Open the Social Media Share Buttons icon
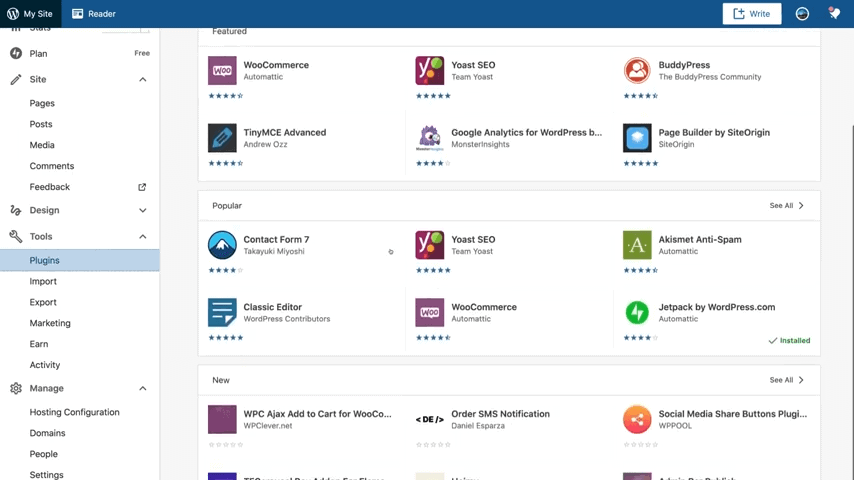 pyautogui.click(x=637, y=419)
